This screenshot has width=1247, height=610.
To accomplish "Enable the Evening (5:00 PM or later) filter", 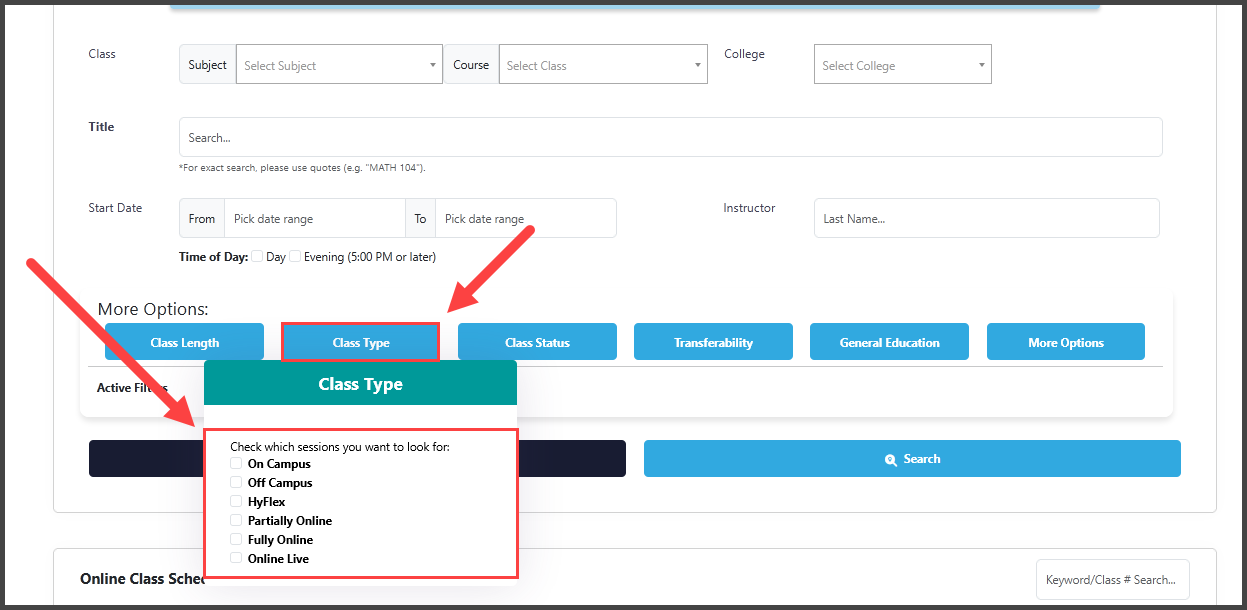I will 295,256.
